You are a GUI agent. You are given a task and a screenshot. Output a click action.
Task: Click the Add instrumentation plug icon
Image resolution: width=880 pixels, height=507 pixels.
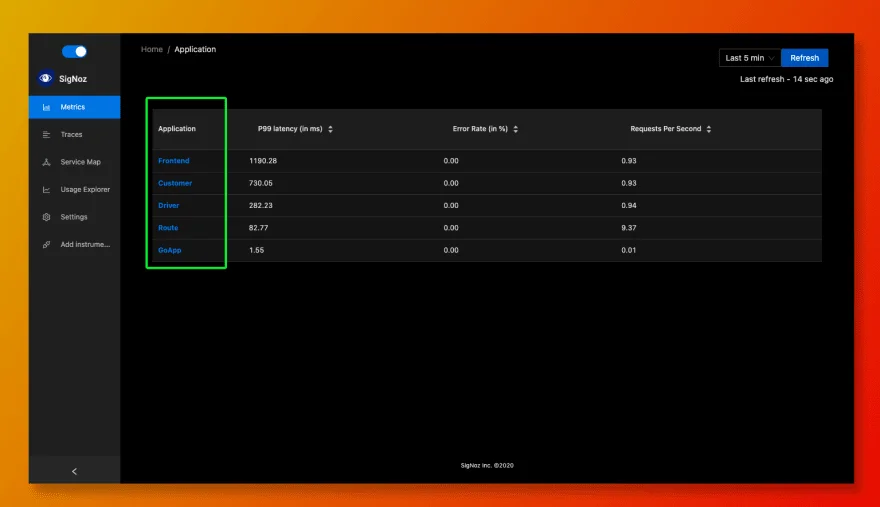46,245
